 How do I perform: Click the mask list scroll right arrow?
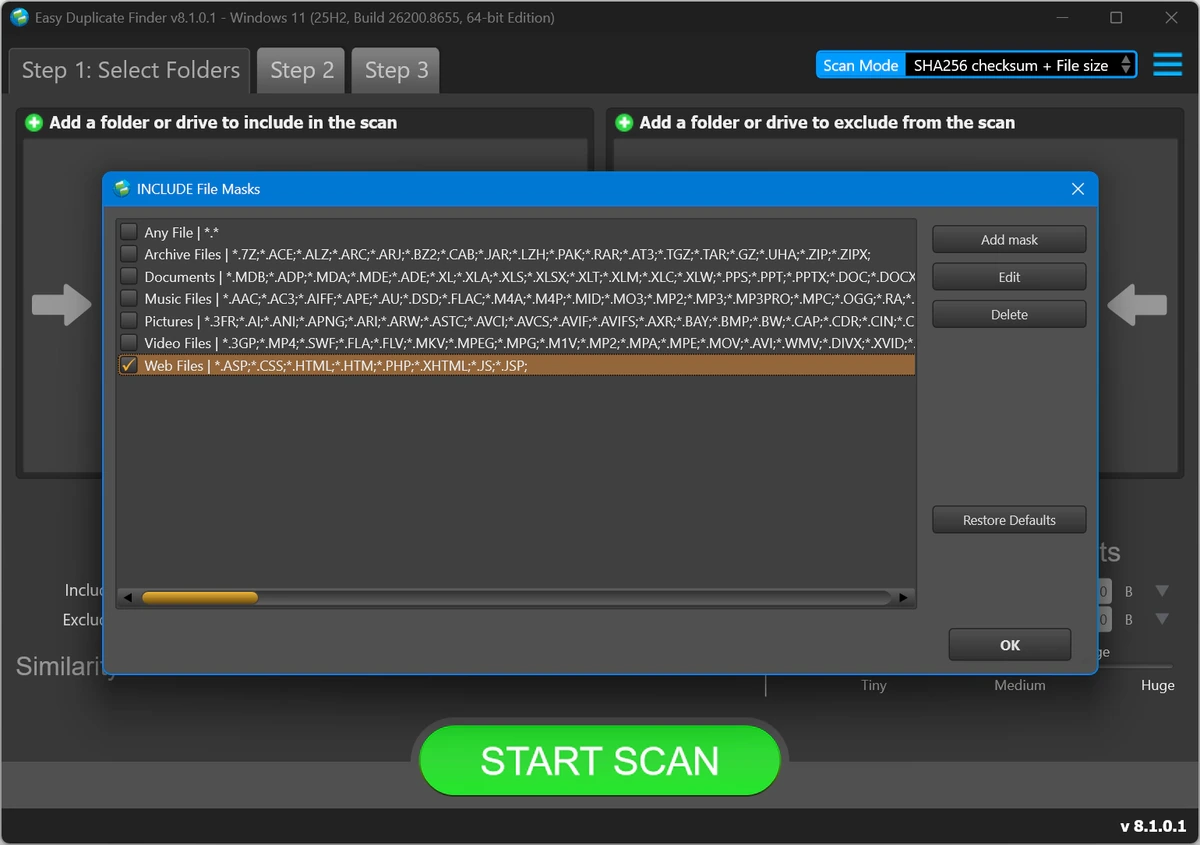point(904,597)
